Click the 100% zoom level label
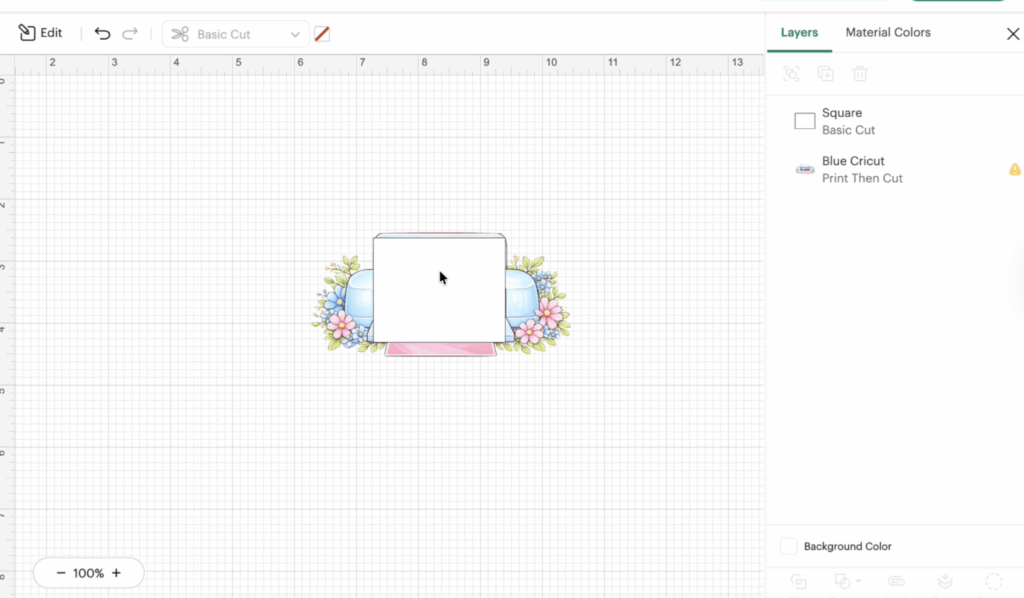1024x598 pixels. tap(88, 573)
